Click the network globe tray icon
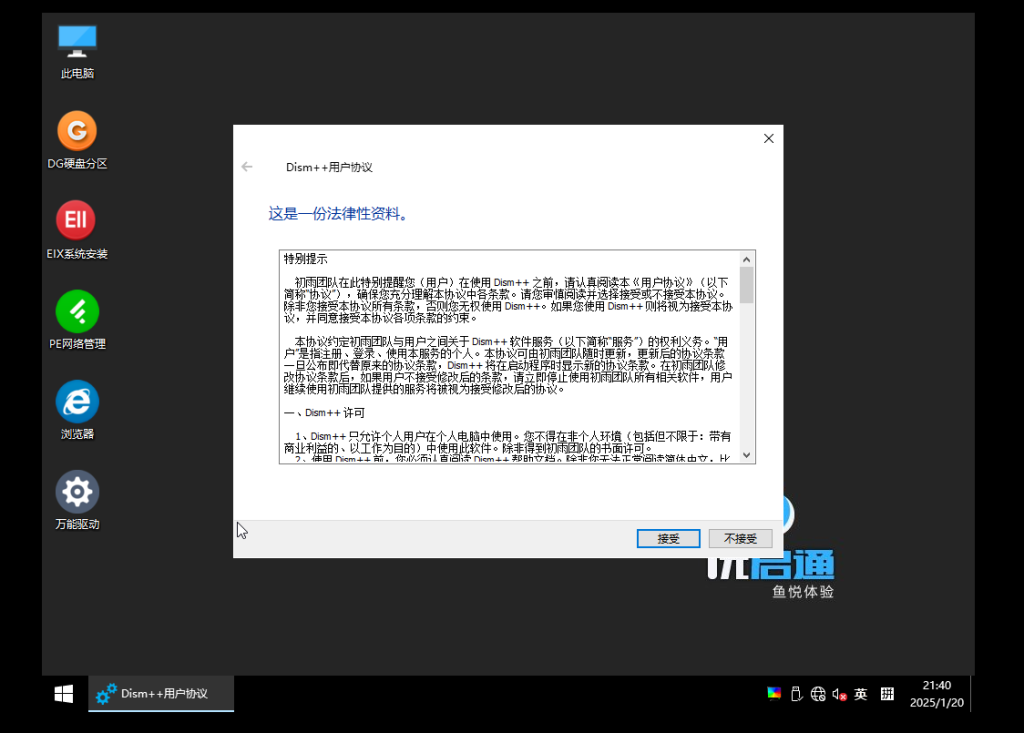This screenshot has height=733, width=1024. click(818, 694)
